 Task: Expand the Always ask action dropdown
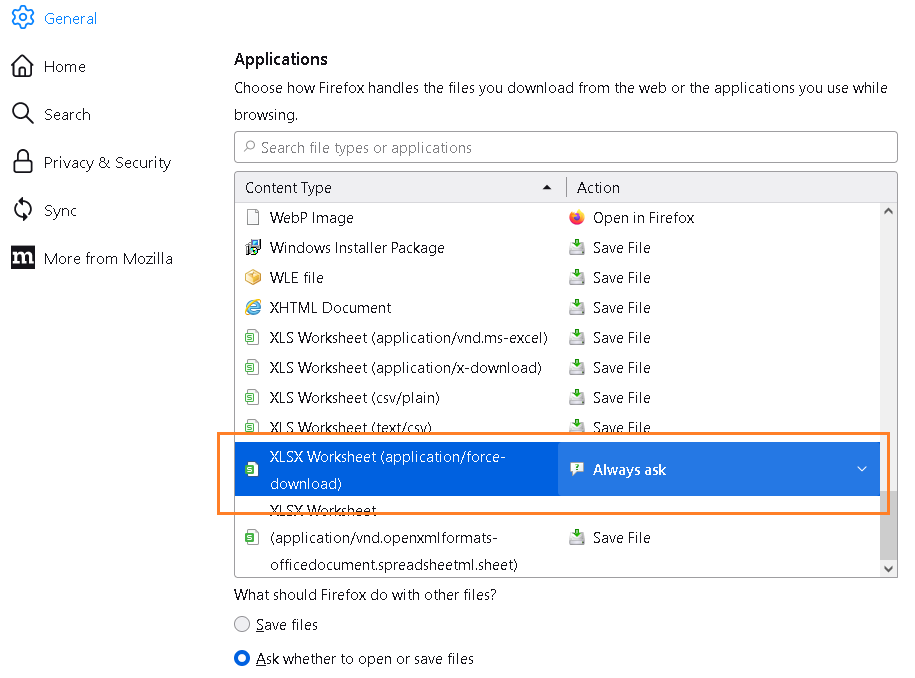click(x=861, y=470)
